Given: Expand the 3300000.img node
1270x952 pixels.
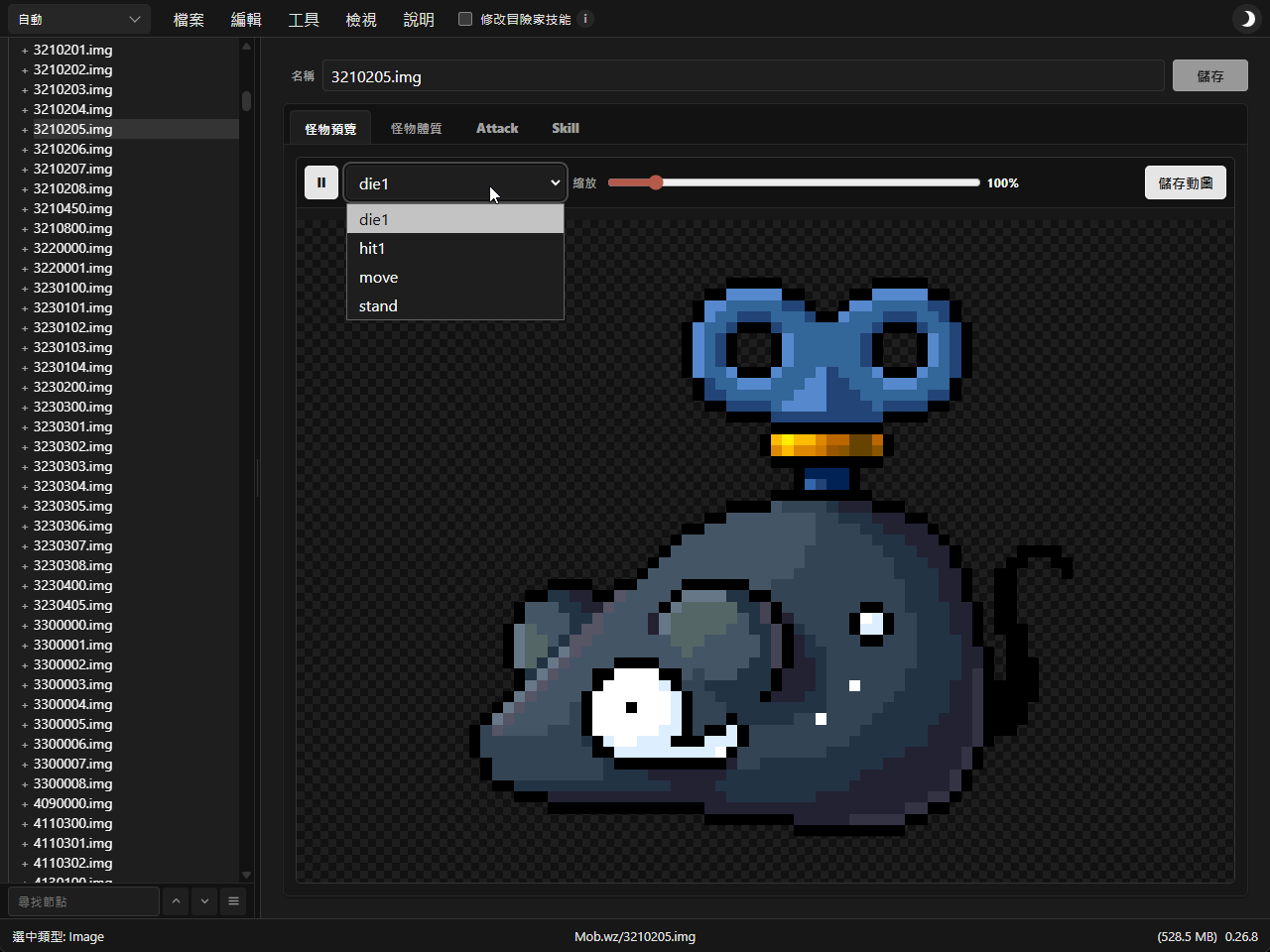Looking at the screenshot, I should point(25,625).
